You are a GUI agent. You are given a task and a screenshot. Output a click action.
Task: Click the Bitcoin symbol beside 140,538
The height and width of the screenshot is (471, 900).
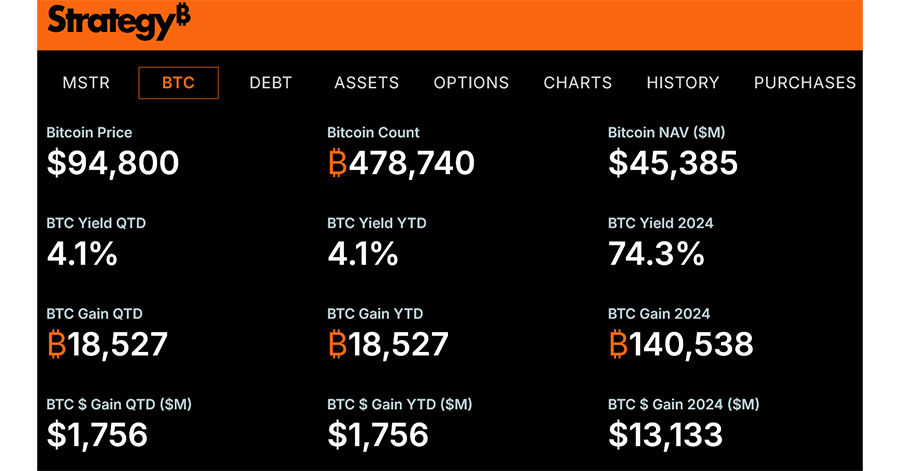pos(618,344)
